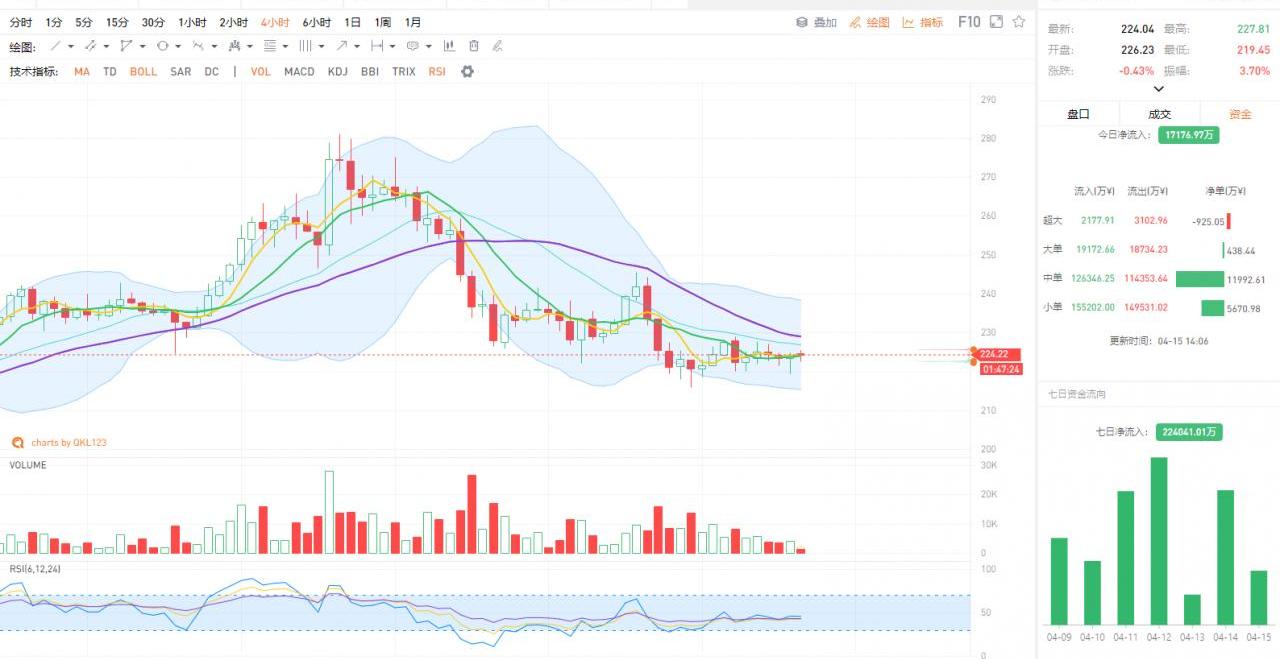Switch to the 盘口 tab

coord(1078,114)
